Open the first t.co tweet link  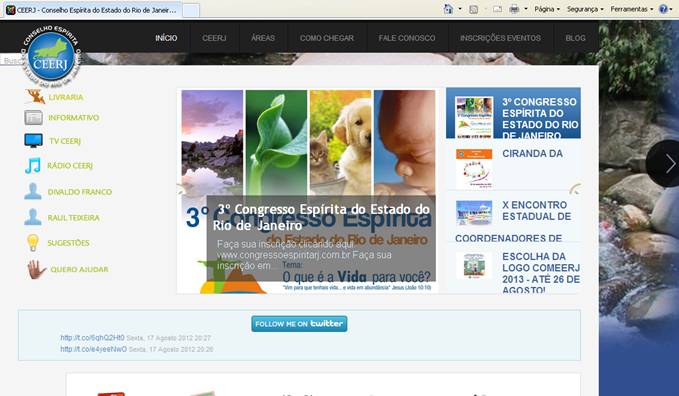tap(92, 338)
